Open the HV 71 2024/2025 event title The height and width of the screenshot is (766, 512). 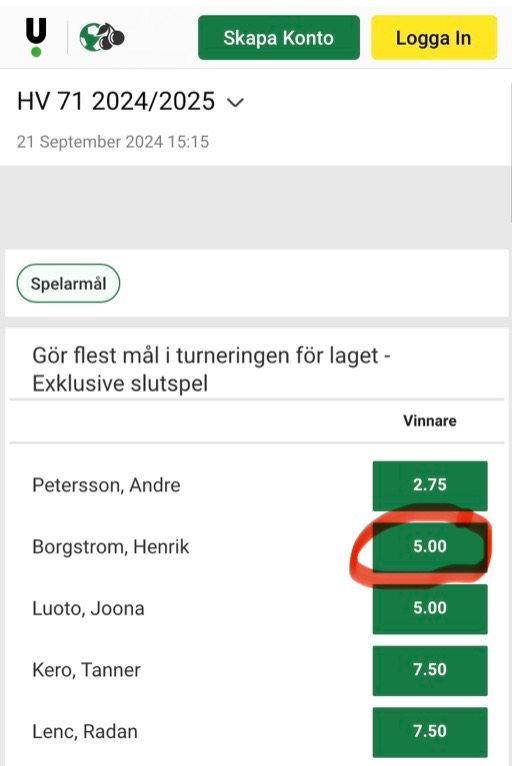click(116, 102)
